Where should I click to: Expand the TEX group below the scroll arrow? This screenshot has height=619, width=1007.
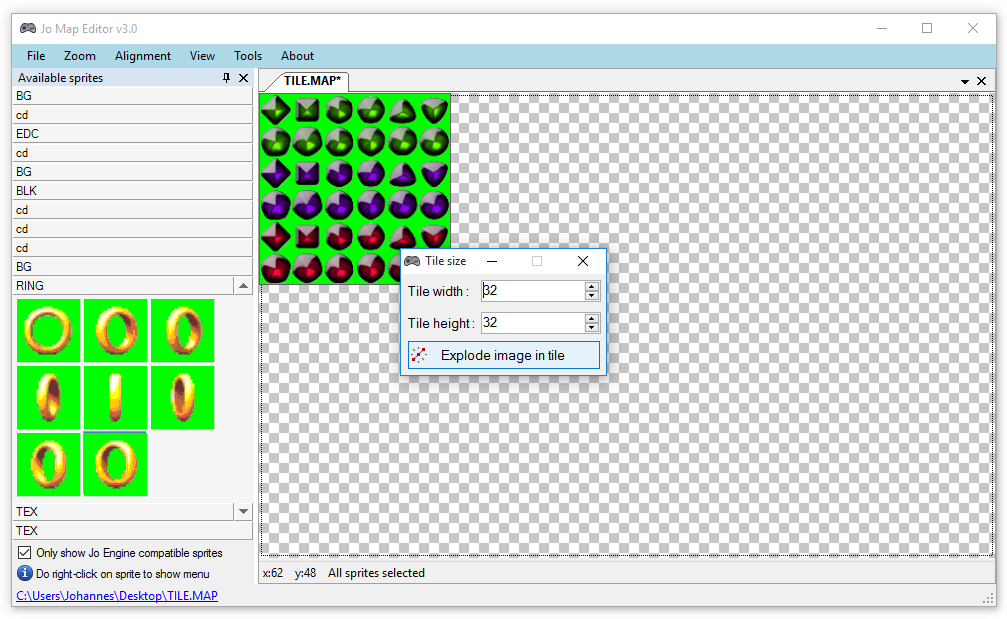(133, 530)
